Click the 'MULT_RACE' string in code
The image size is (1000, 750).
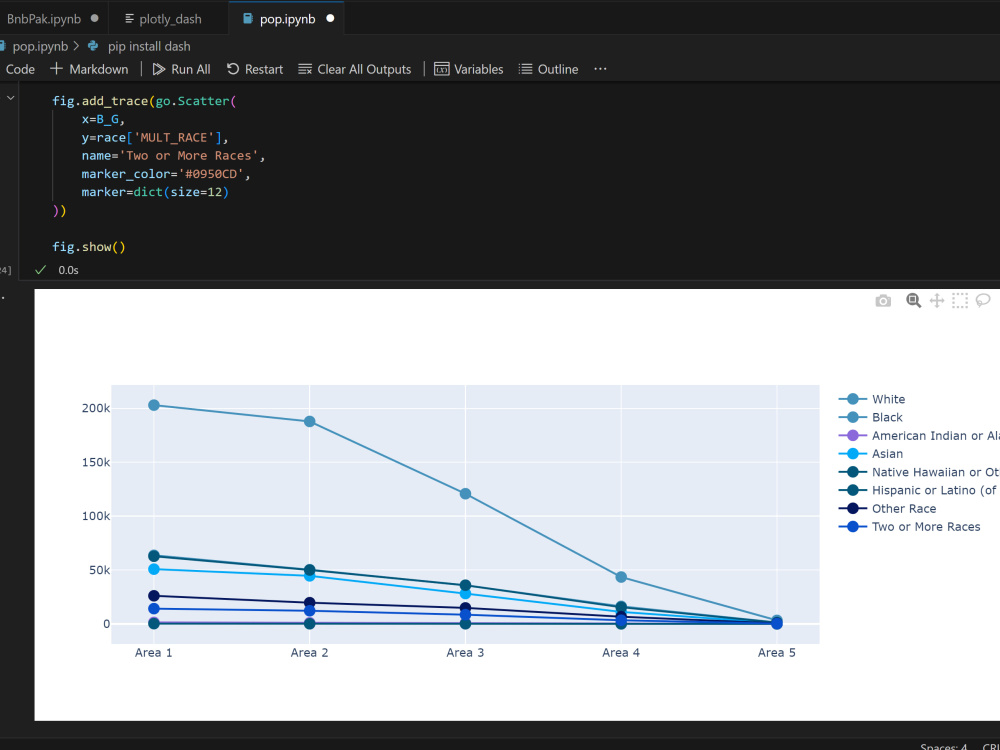(173, 138)
